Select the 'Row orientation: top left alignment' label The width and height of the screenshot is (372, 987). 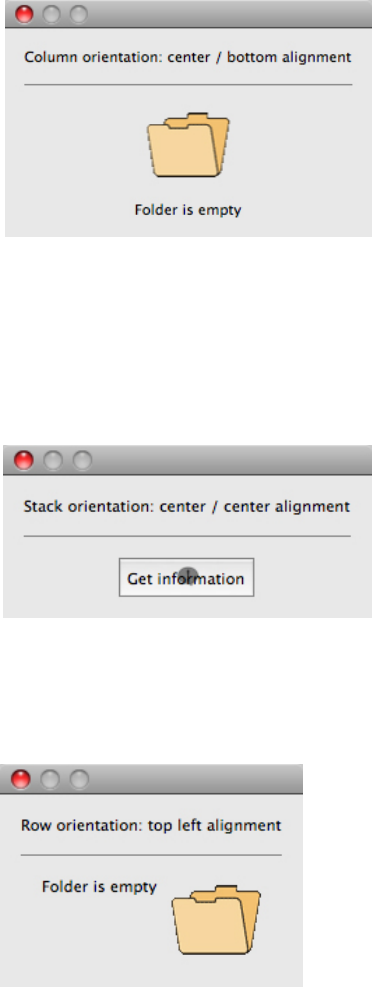(x=151, y=825)
